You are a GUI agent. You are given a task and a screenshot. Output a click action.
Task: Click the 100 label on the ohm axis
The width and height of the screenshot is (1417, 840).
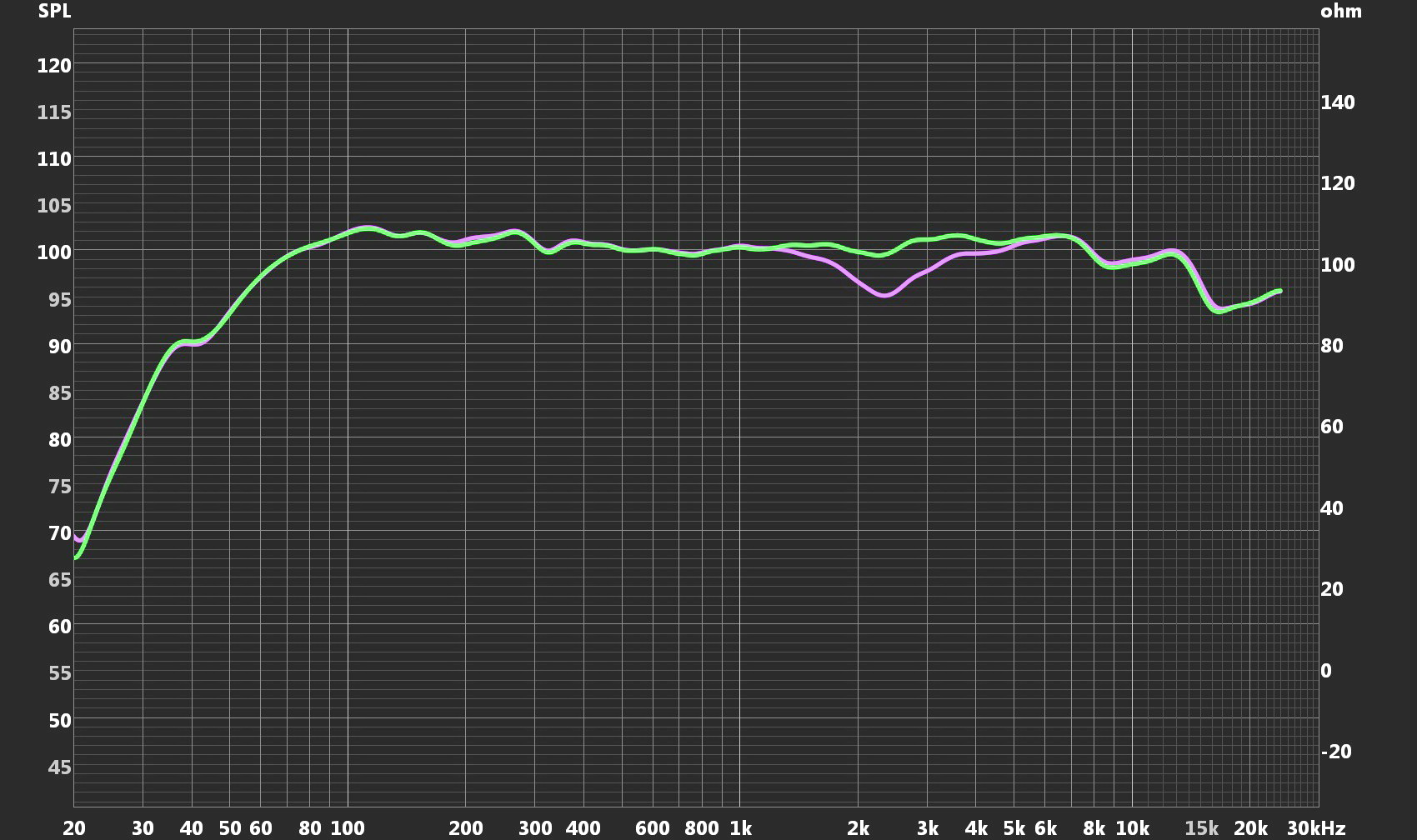click(1338, 265)
